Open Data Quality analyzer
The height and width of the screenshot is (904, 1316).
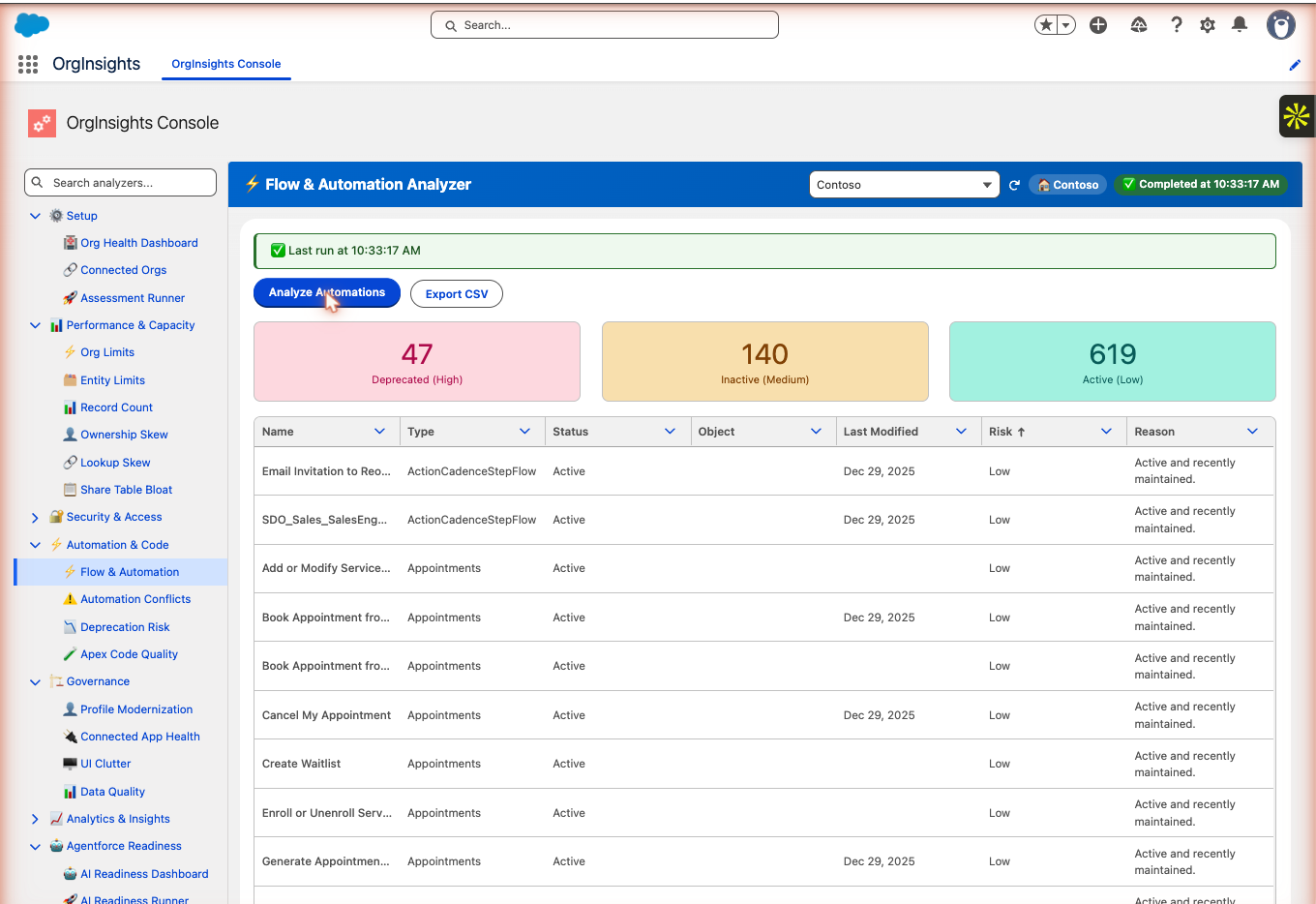112,792
